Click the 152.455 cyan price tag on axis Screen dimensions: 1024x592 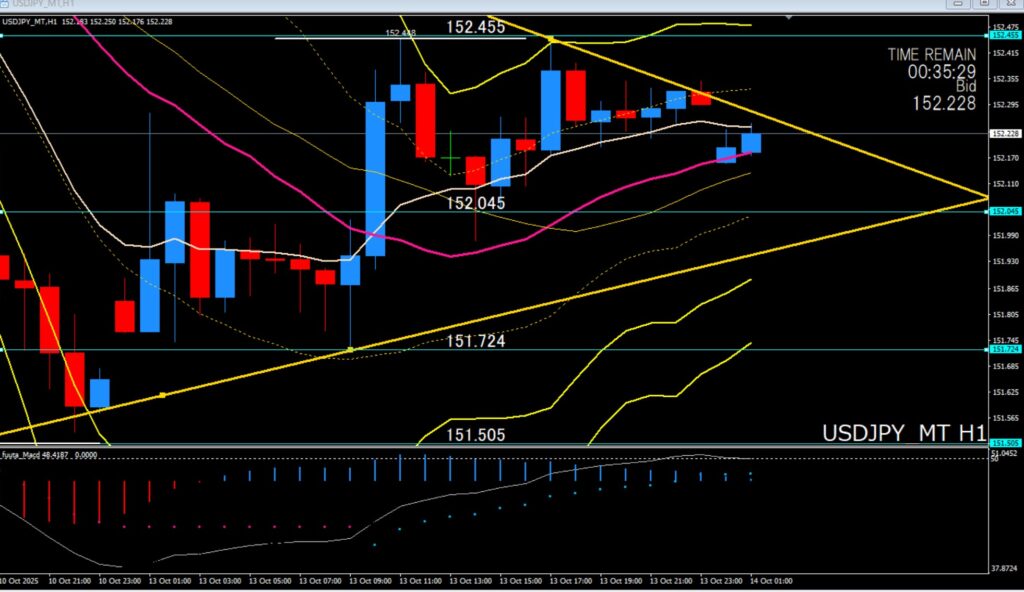point(1003,35)
